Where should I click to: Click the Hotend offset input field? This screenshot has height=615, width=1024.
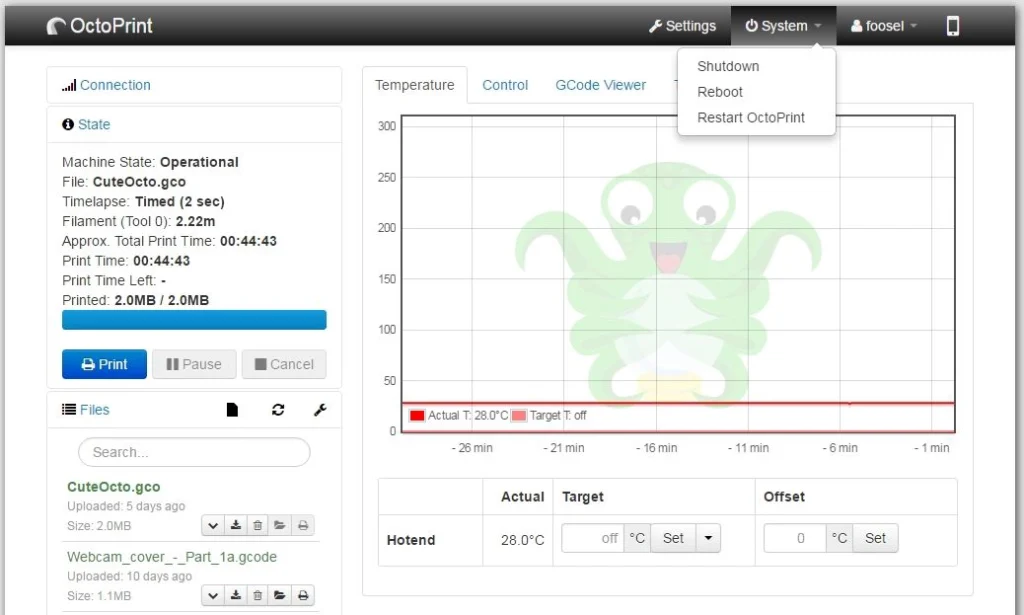point(795,538)
